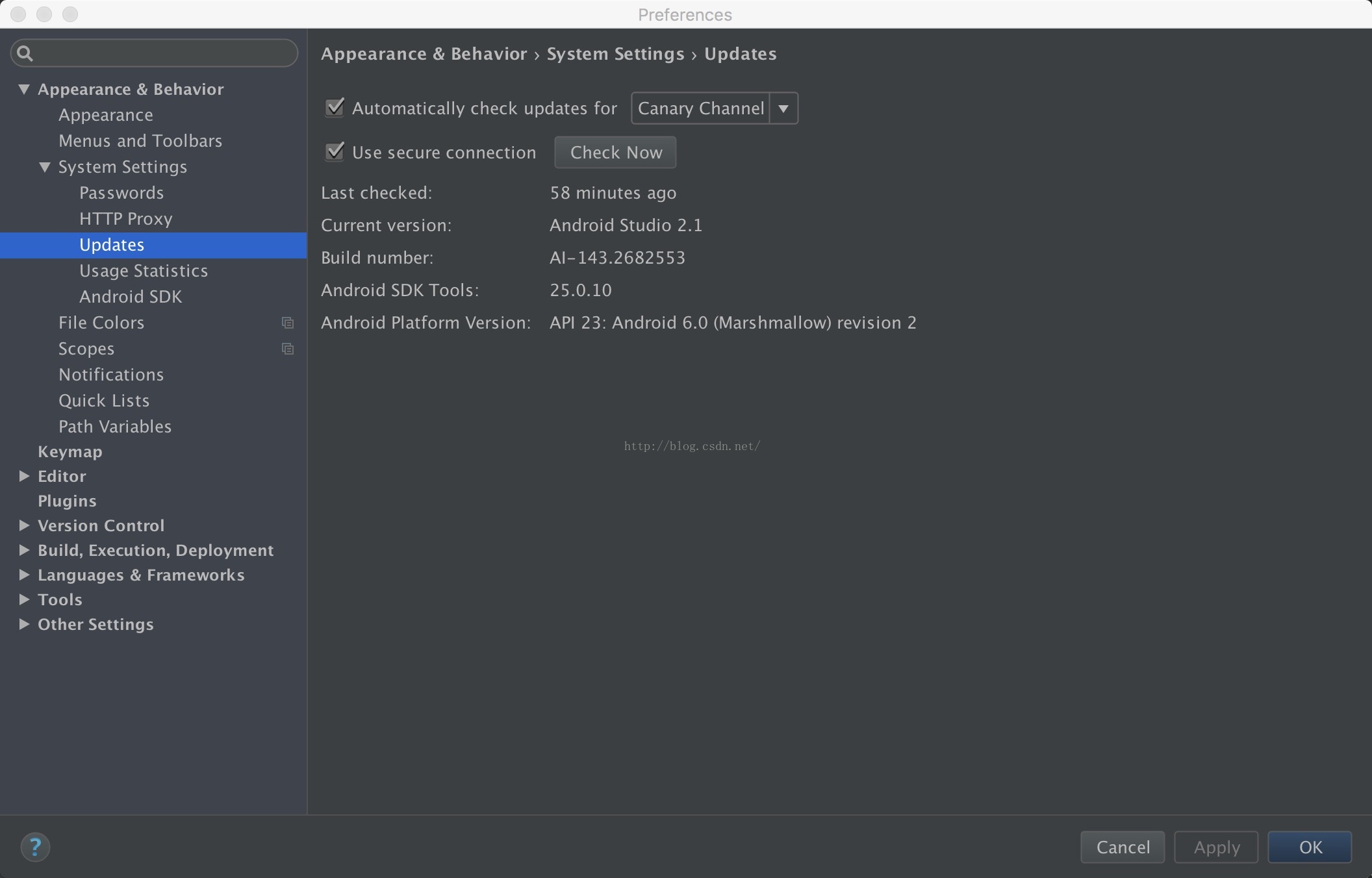Click the project-level icon beside File Colors
The height and width of the screenshot is (878, 1372).
point(288,323)
